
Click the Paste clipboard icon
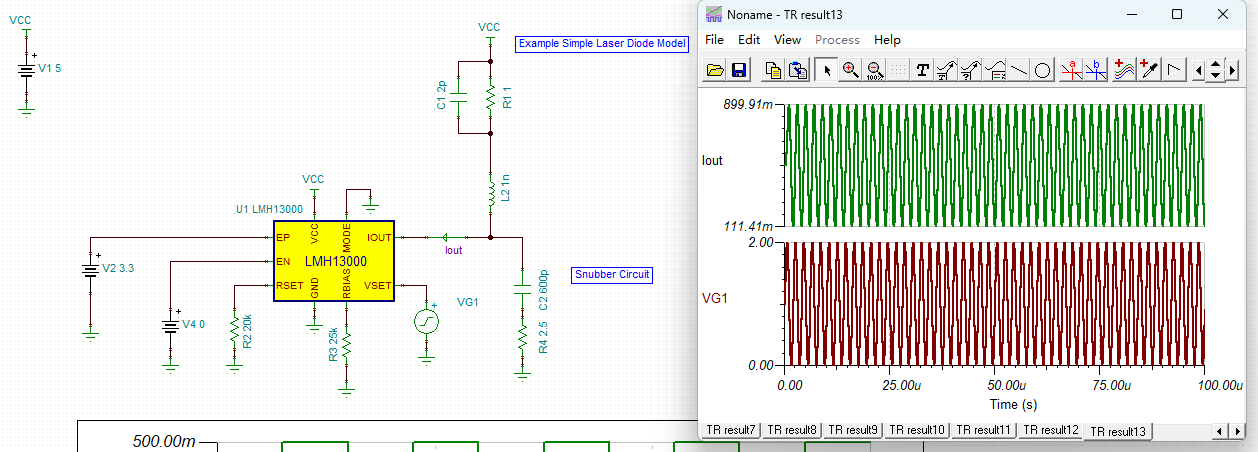click(797, 70)
